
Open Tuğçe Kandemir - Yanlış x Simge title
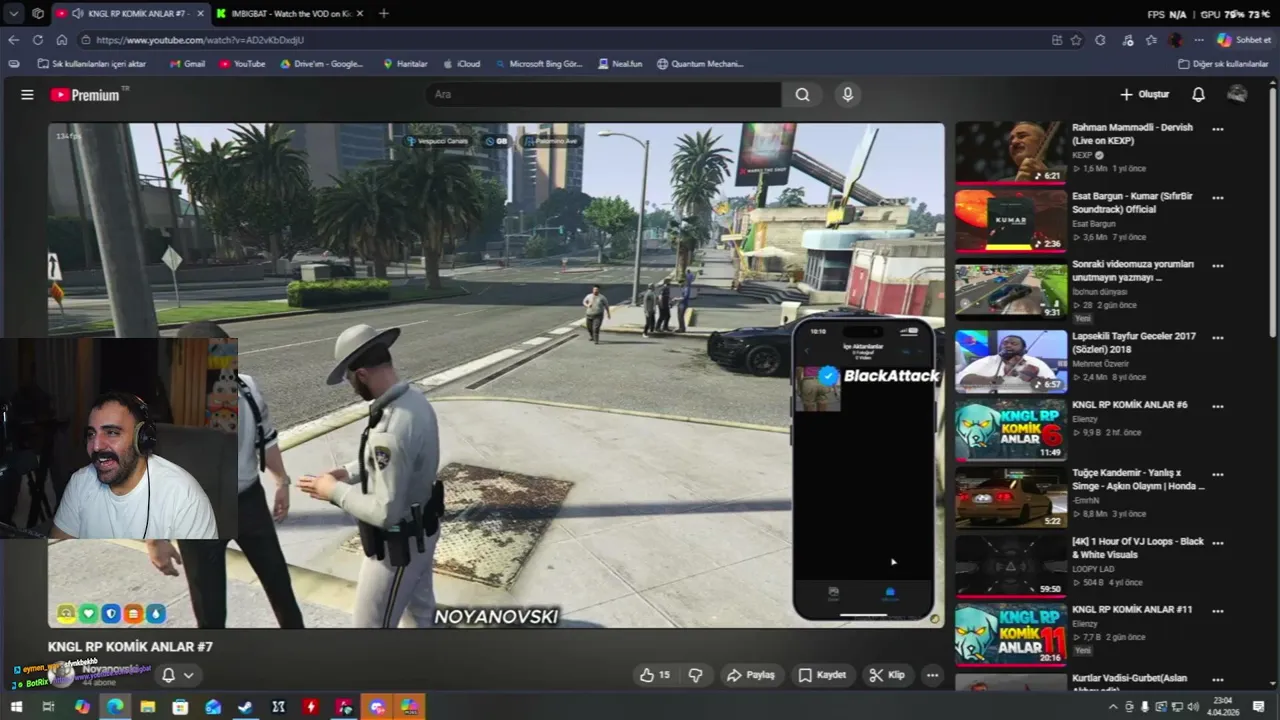tap(1138, 479)
